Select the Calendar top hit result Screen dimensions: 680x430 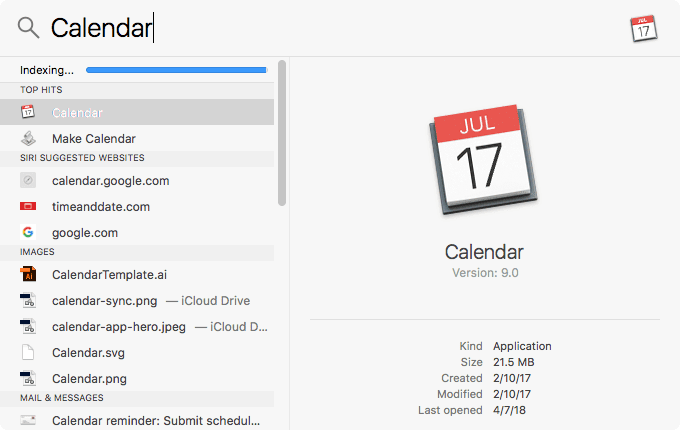click(137, 112)
